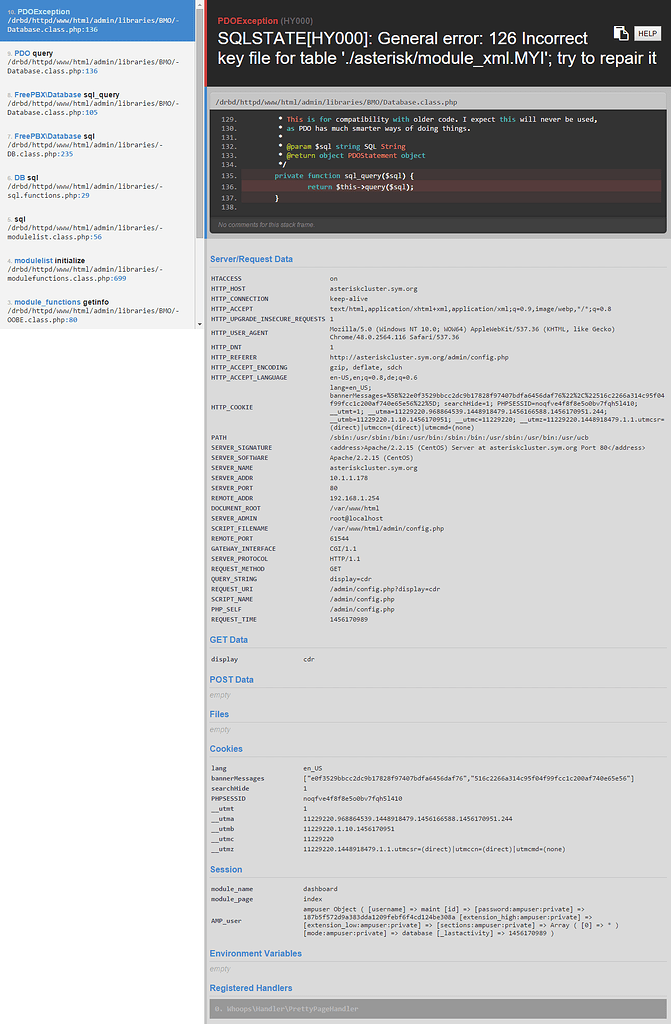Select frame 4 modulelist initialize
Viewport: 671px width, 1024px height.
click(97, 269)
